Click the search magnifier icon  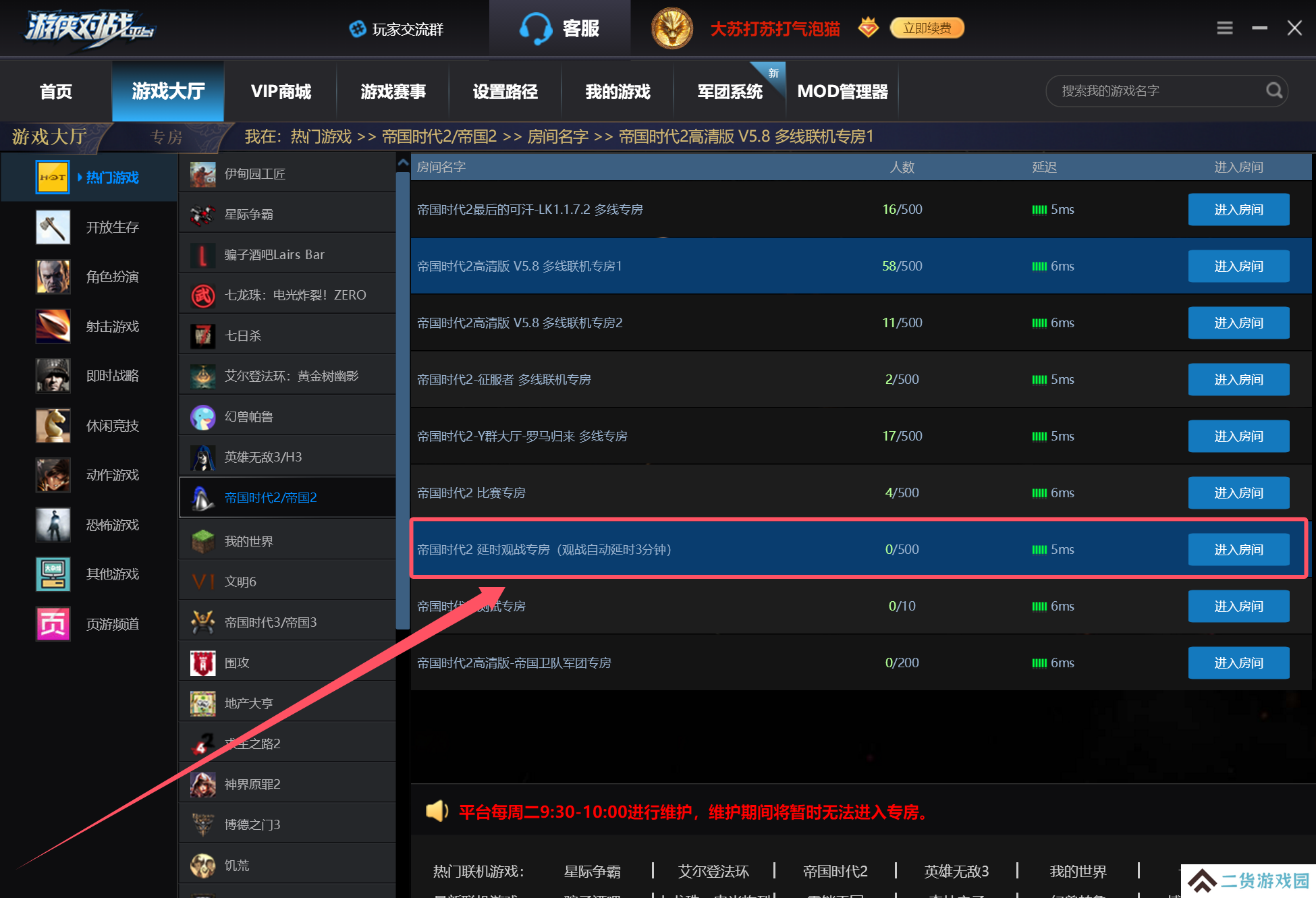coord(1273,90)
